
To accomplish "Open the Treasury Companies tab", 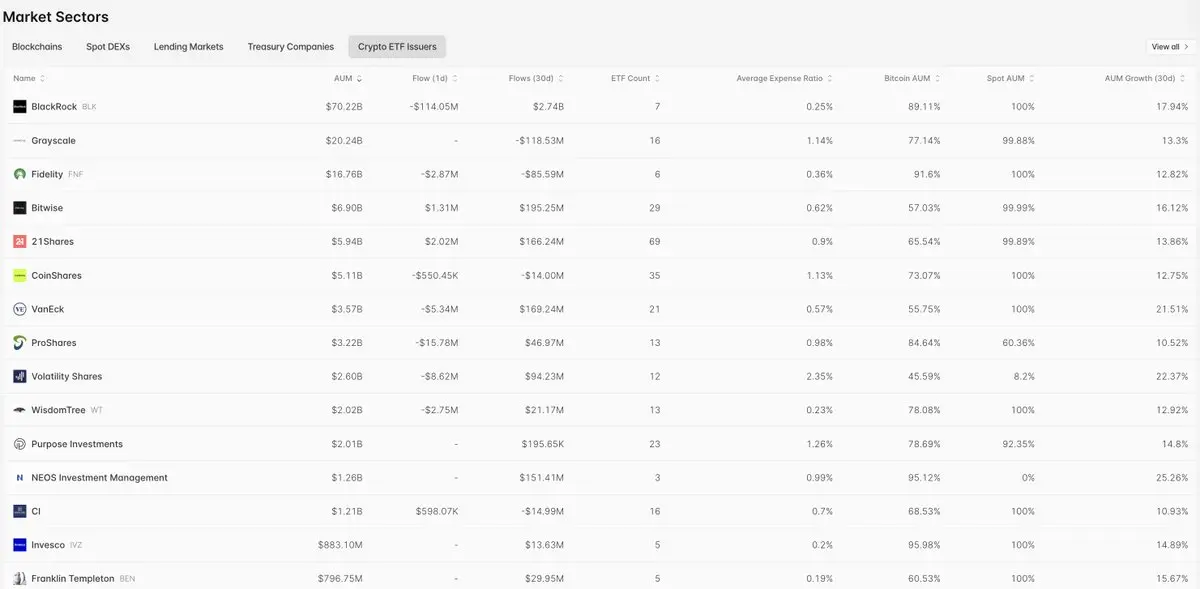I will [x=291, y=47].
